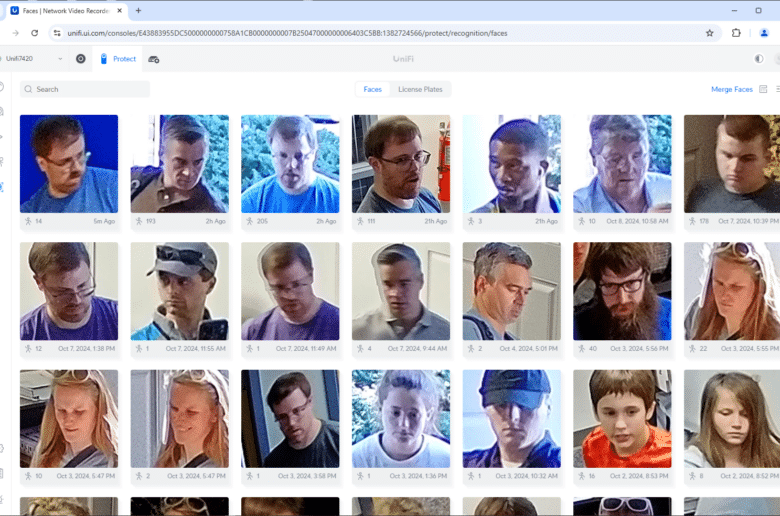The image size is (780, 516).
Task: Click person icon next to count 111
Action: pos(360,221)
